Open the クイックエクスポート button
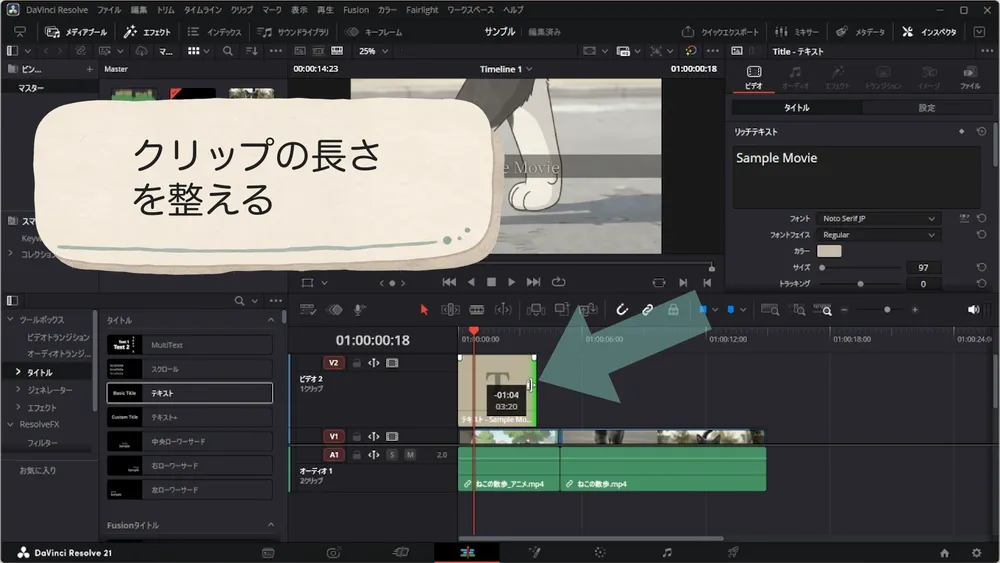This screenshot has width=1000, height=563. point(720,32)
